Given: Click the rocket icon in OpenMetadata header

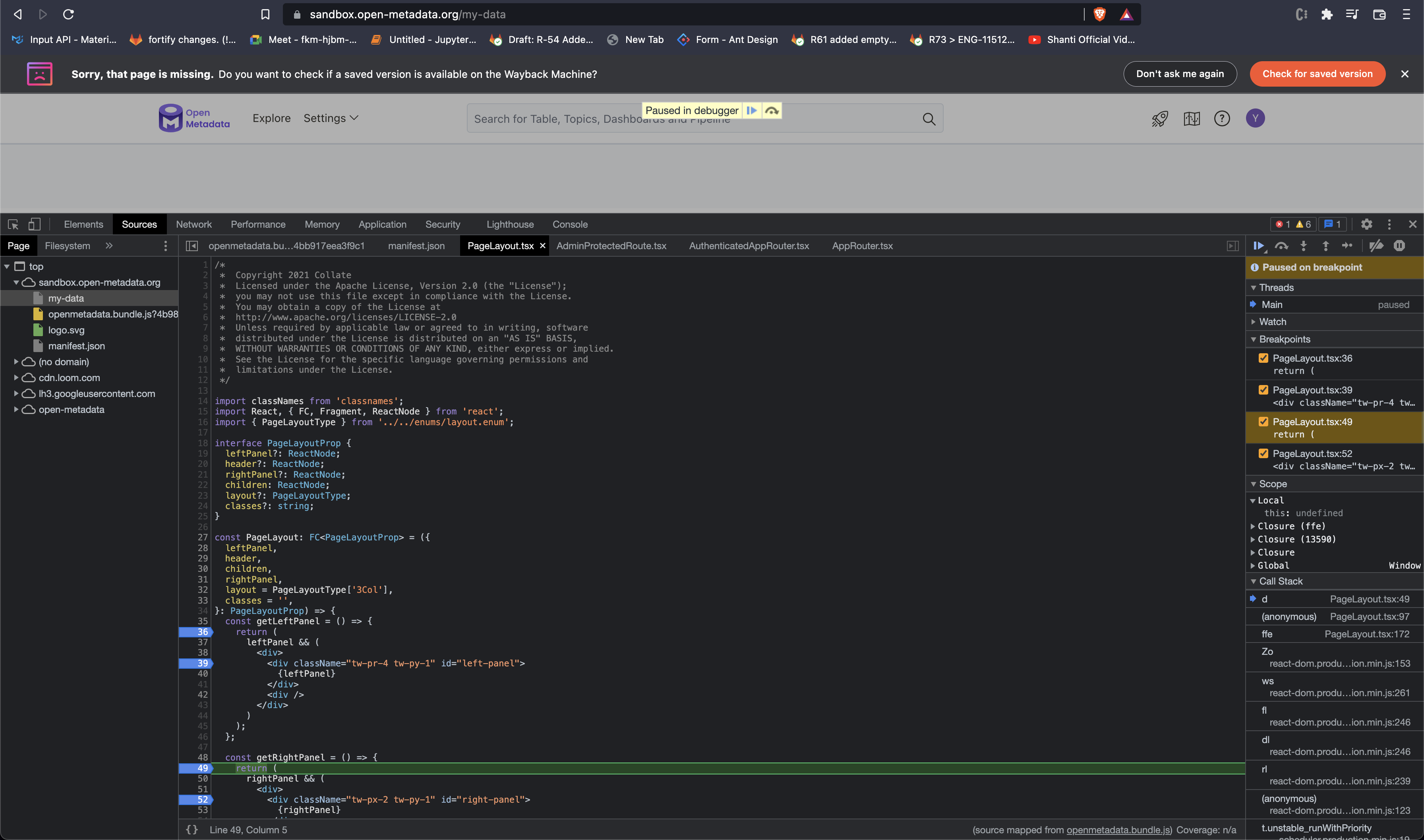Looking at the screenshot, I should click(1160, 118).
